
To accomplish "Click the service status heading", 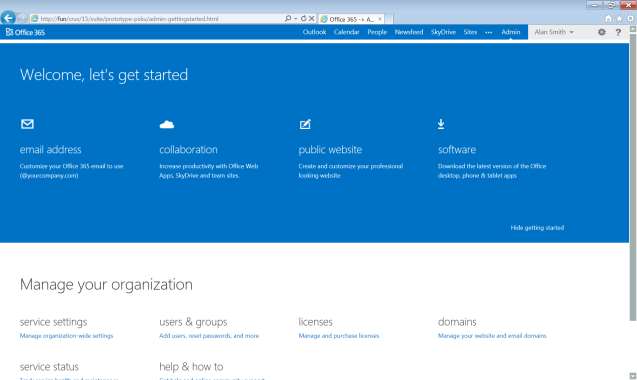I will pos(49,367).
